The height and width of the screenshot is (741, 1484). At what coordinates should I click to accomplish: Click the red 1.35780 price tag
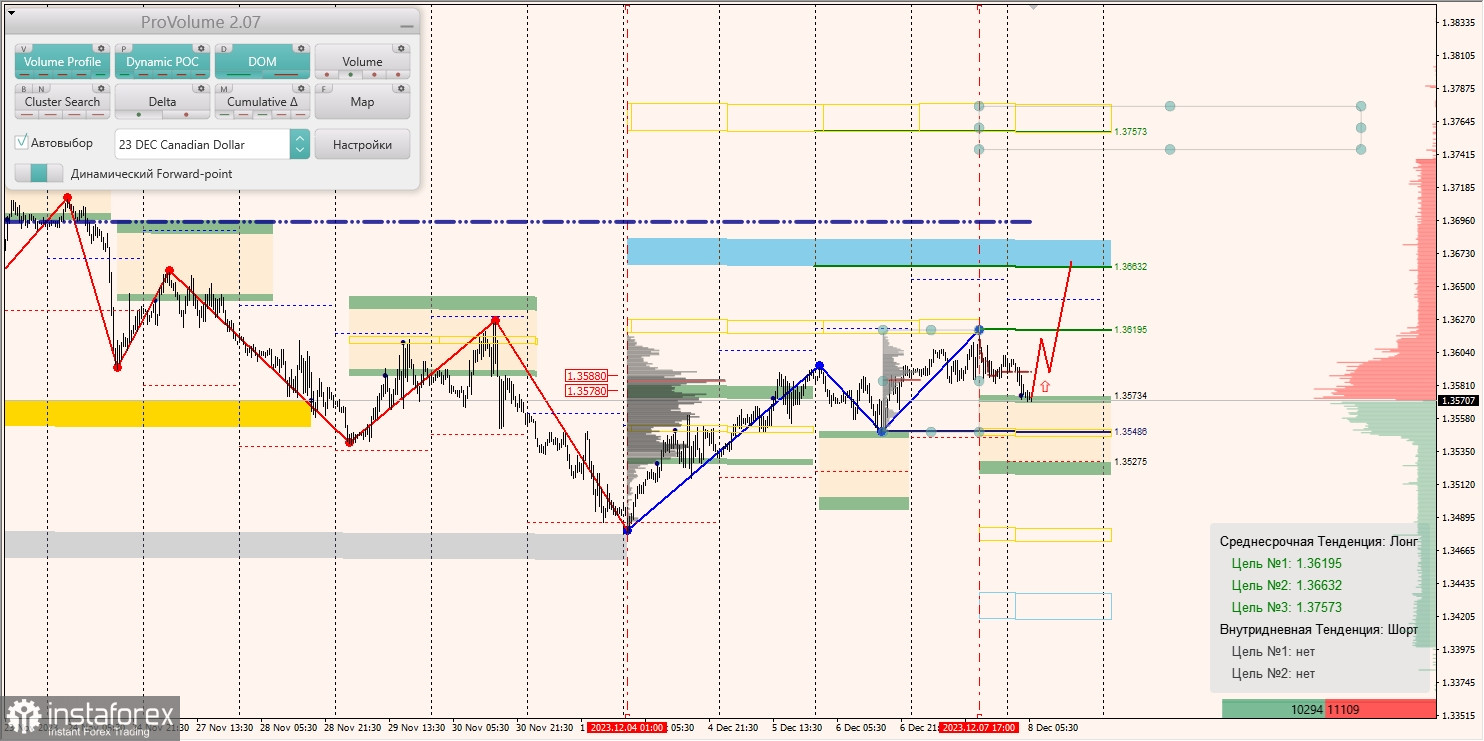coord(586,391)
